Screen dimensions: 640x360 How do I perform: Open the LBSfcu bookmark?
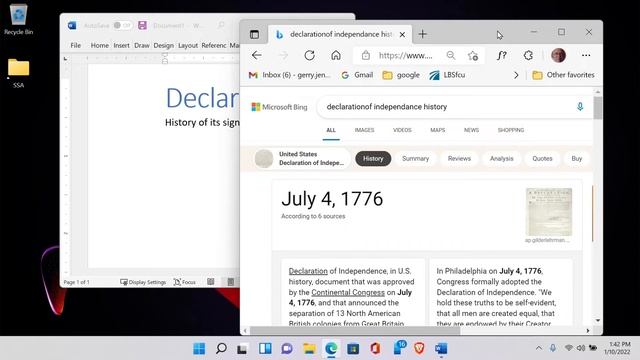pyautogui.click(x=447, y=75)
